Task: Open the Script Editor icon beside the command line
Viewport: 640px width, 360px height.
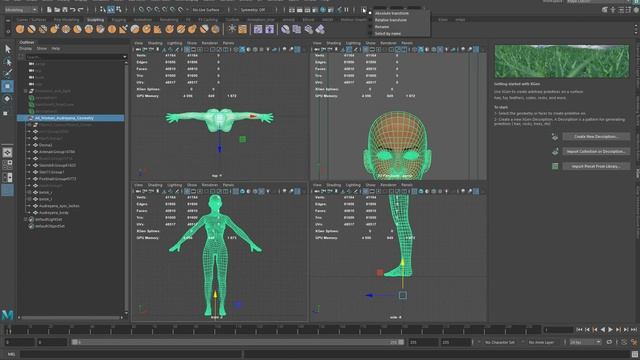Action: (635, 354)
